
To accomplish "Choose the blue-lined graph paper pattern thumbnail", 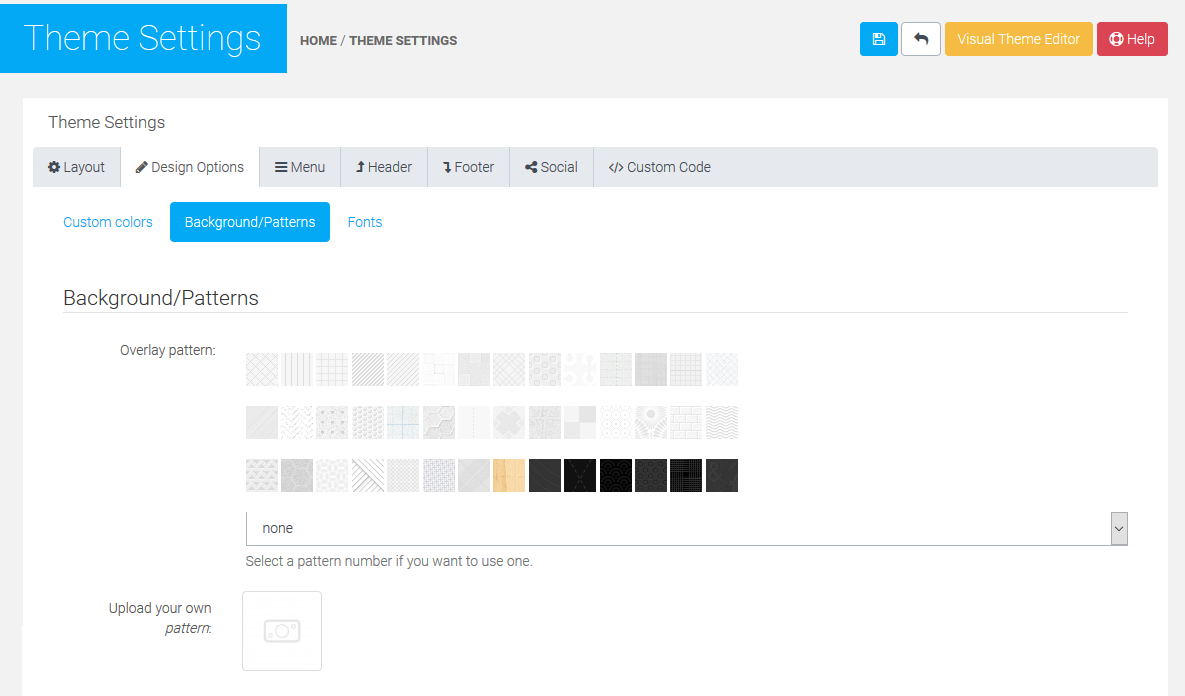I will pos(403,422).
